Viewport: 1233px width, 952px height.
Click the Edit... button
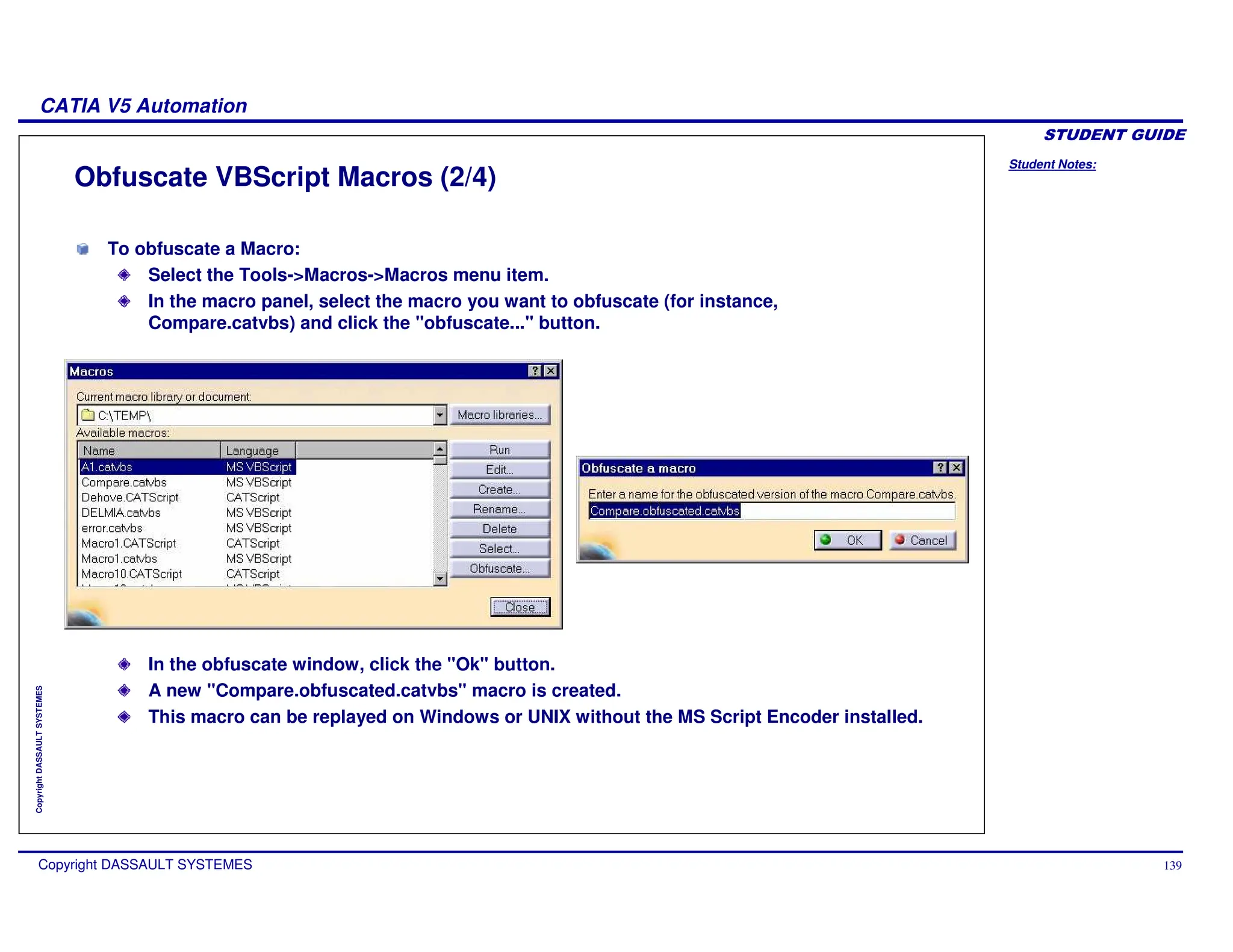[x=500, y=469]
